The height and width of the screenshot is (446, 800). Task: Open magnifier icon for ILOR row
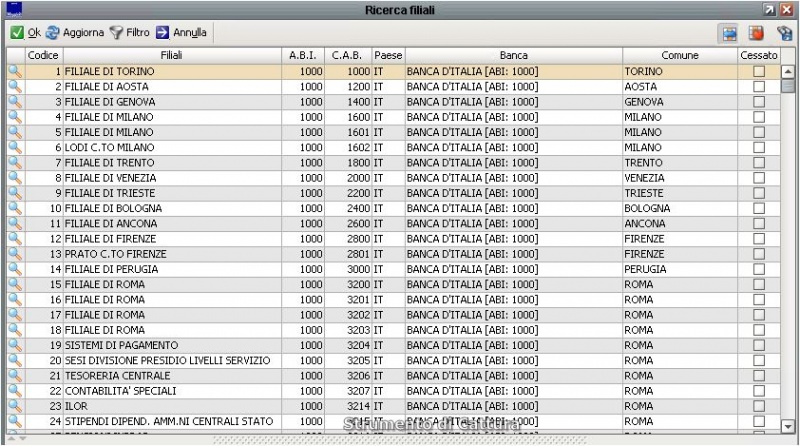pos(15,406)
